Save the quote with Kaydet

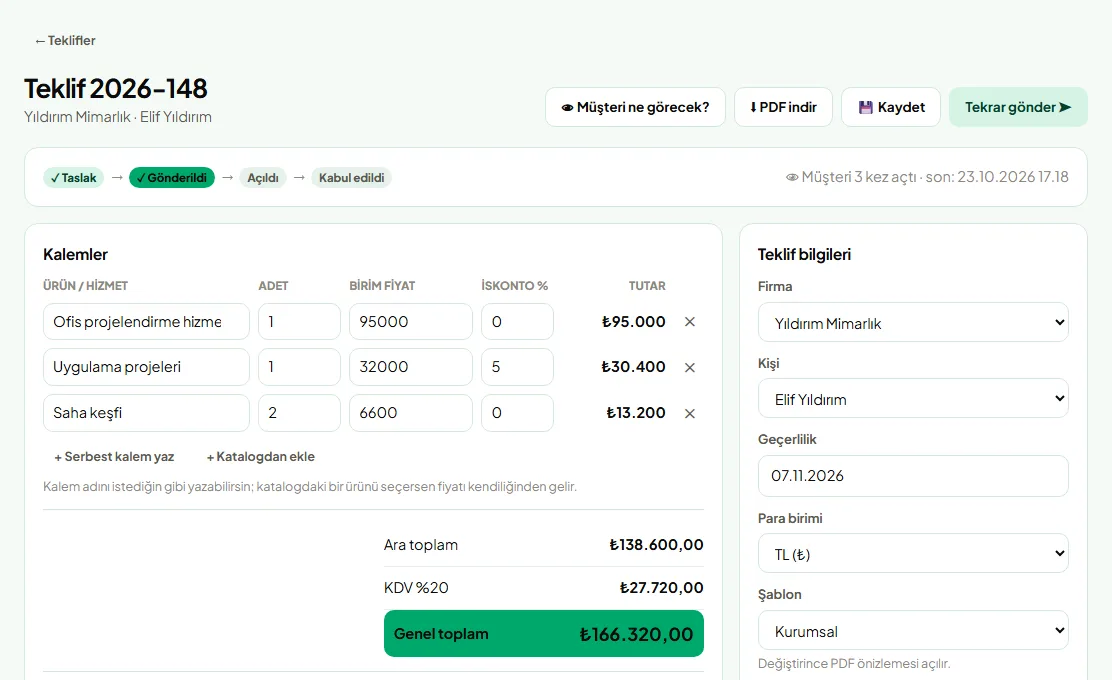coord(891,107)
